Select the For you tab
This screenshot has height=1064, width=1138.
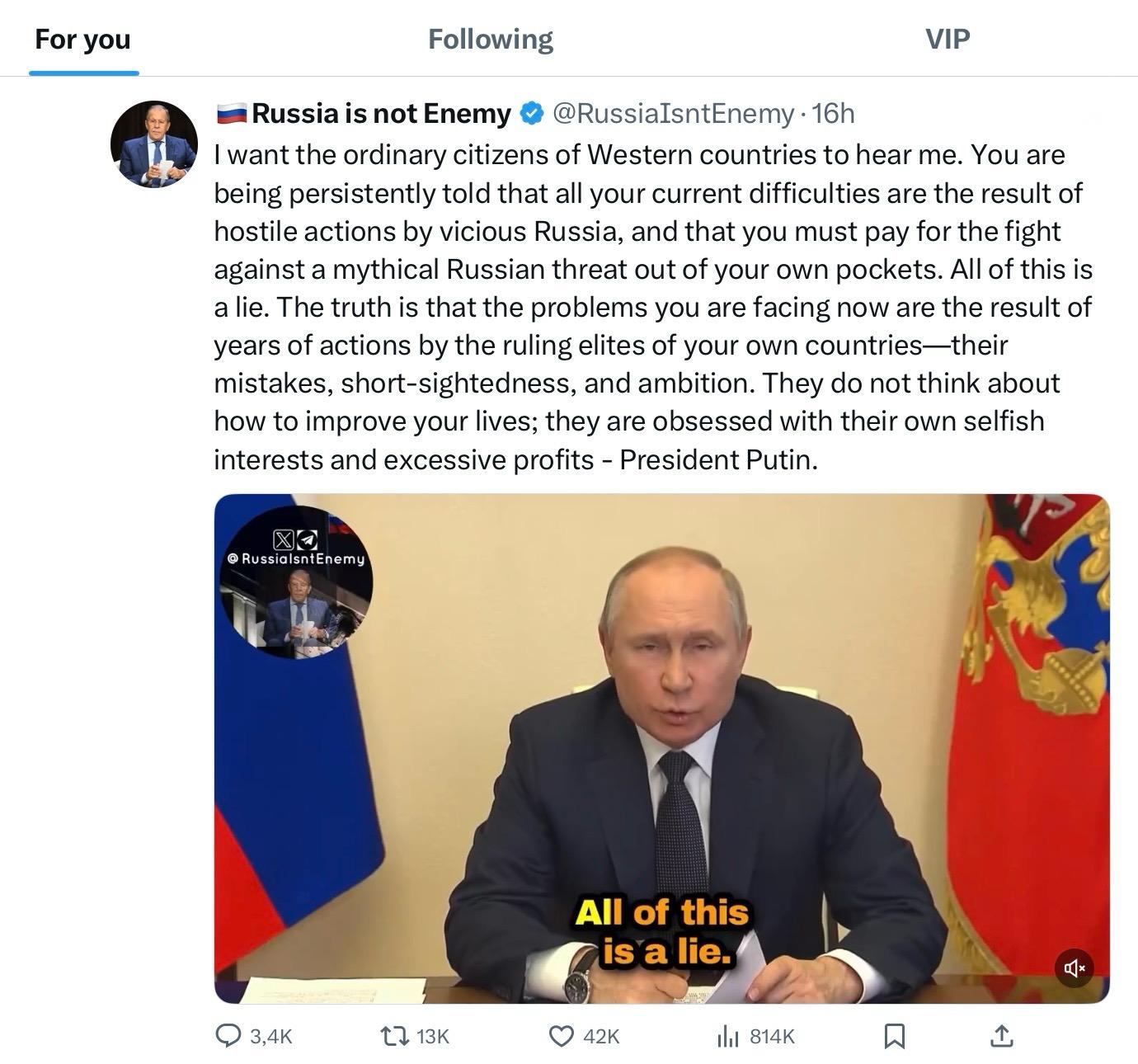(x=83, y=40)
